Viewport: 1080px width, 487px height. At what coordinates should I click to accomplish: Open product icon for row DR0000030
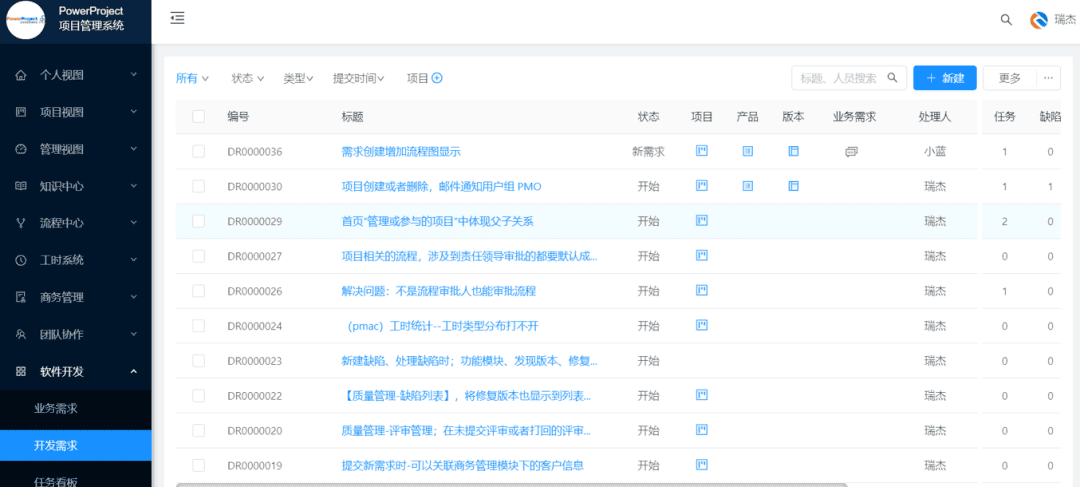point(747,185)
